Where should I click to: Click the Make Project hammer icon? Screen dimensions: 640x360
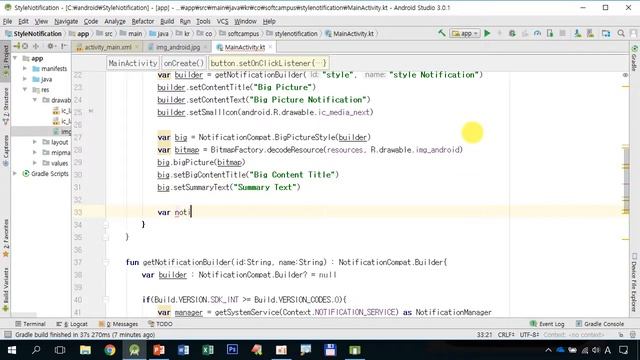click(441, 33)
